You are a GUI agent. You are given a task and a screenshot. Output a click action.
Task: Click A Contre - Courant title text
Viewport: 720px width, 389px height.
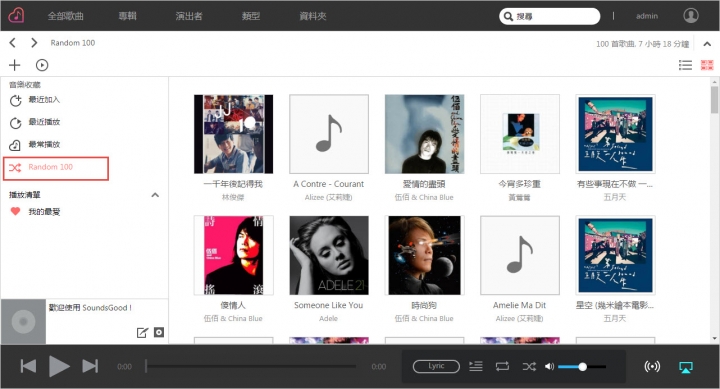point(329,184)
